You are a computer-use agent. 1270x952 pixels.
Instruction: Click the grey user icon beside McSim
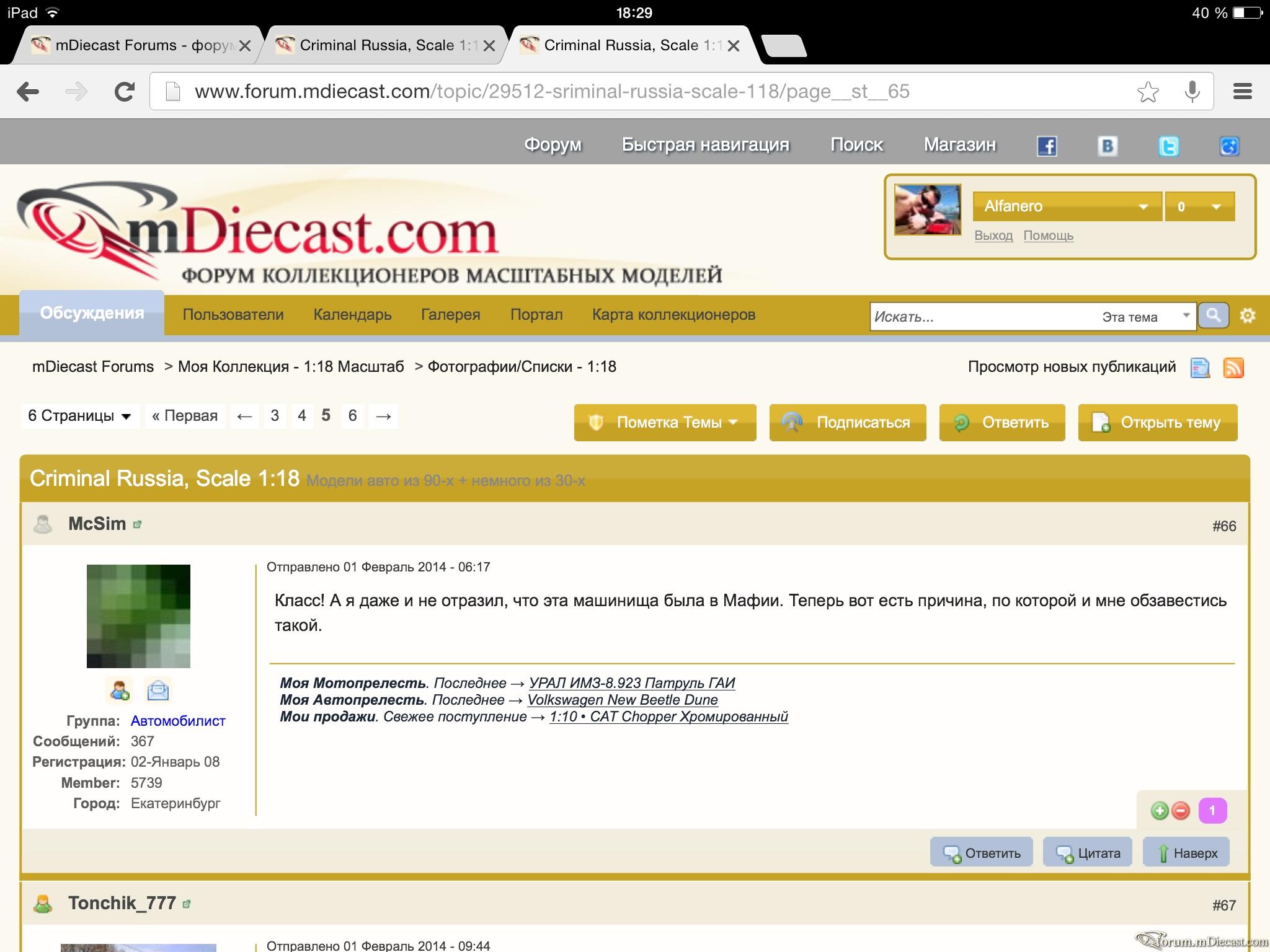click(x=43, y=524)
